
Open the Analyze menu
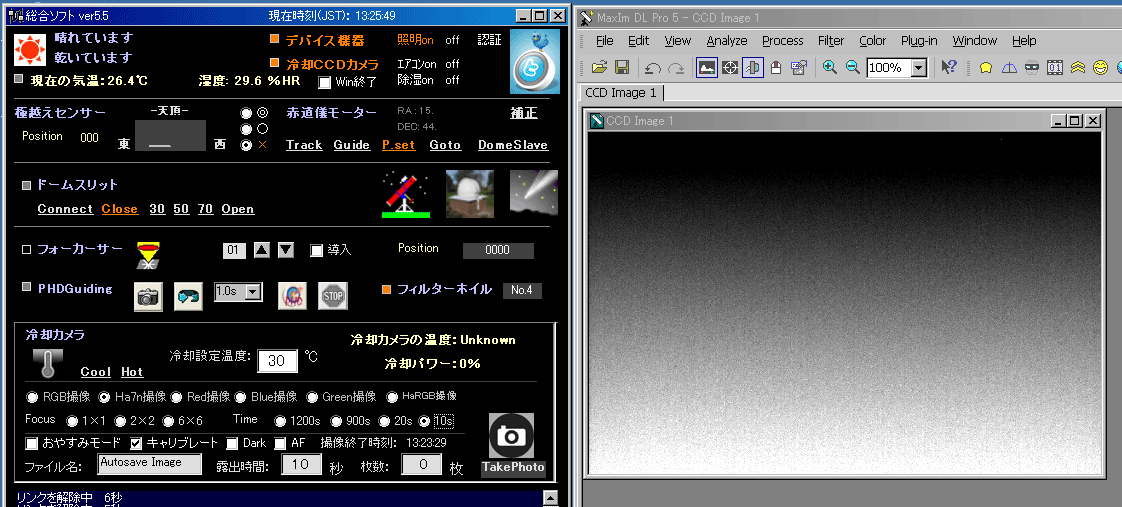coord(727,41)
